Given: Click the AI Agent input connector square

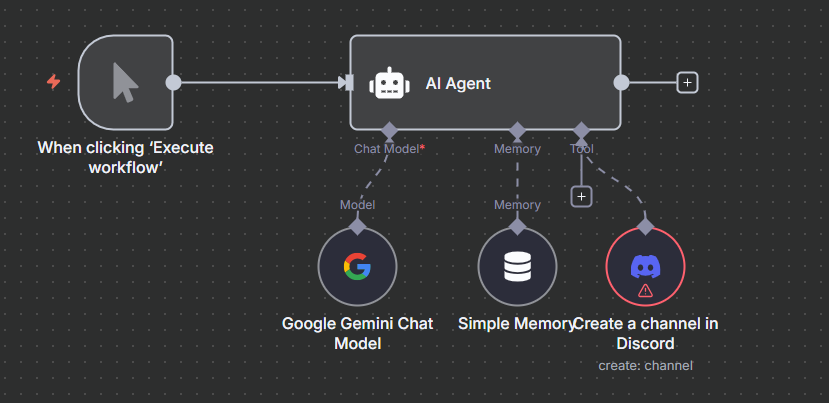Looking at the screenshot, I should click(x=349, y=83).
